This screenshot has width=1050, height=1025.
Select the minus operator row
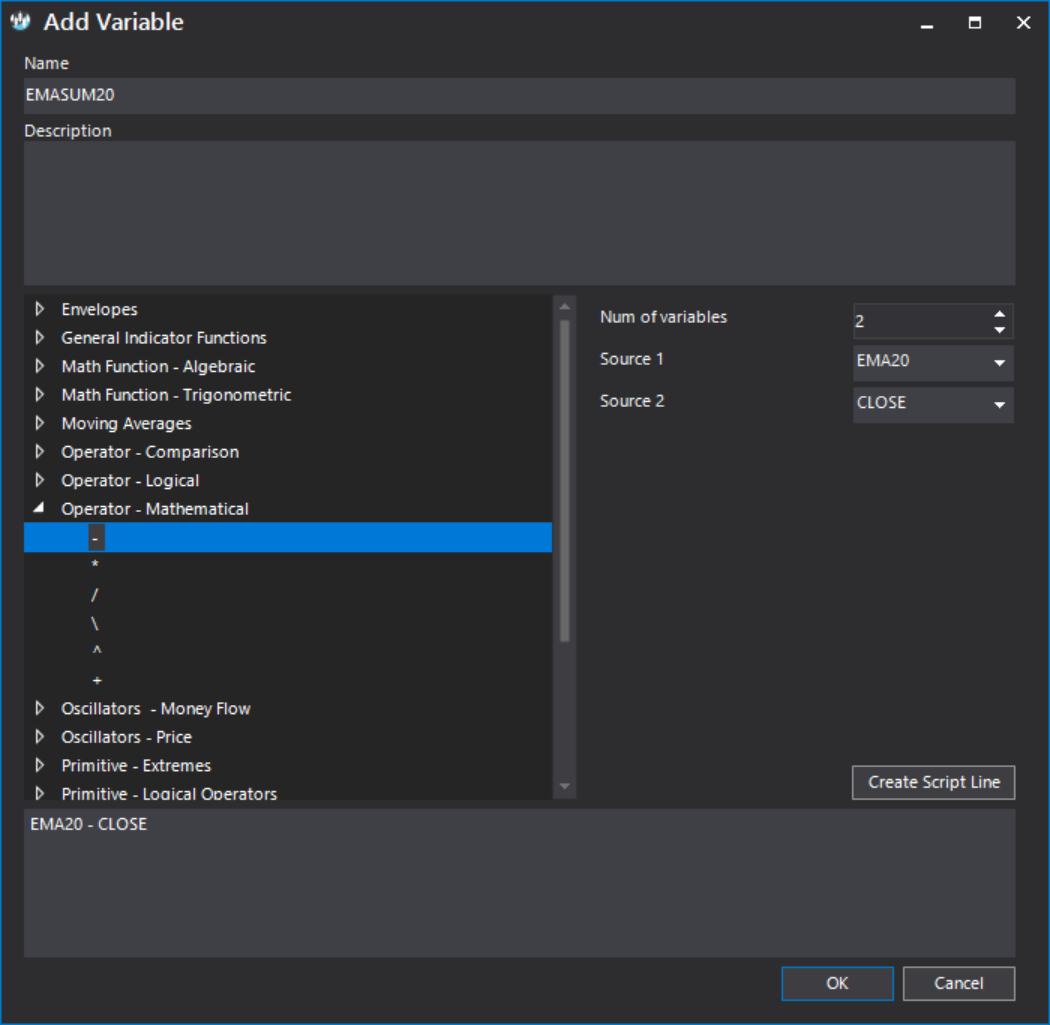point(288,538)
